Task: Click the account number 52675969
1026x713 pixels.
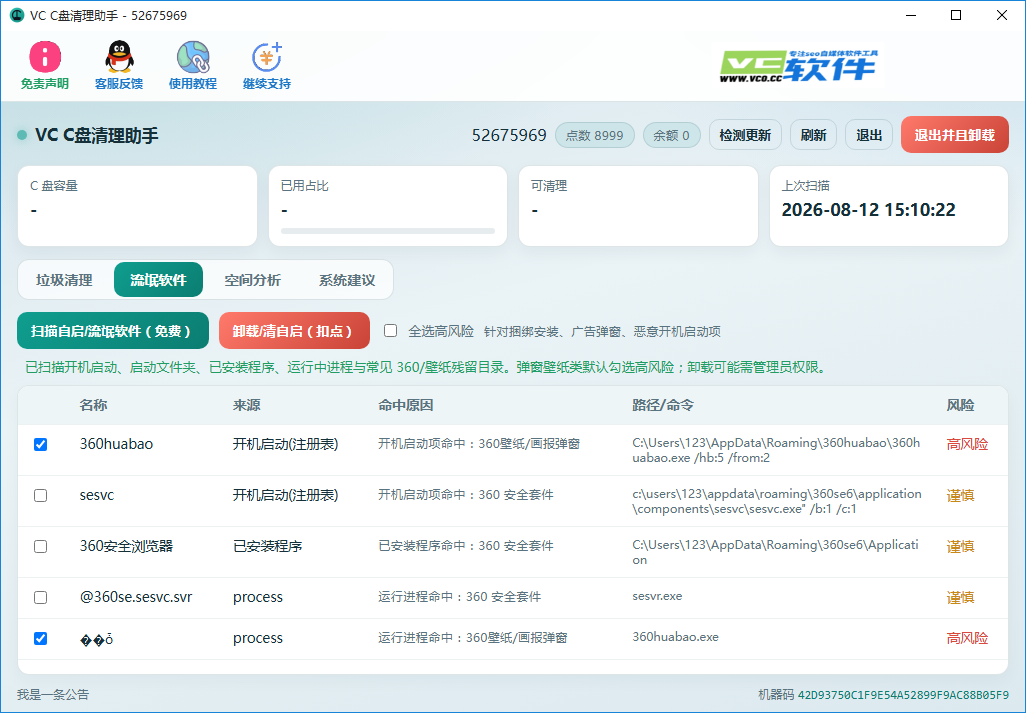Action: (509, 135)
